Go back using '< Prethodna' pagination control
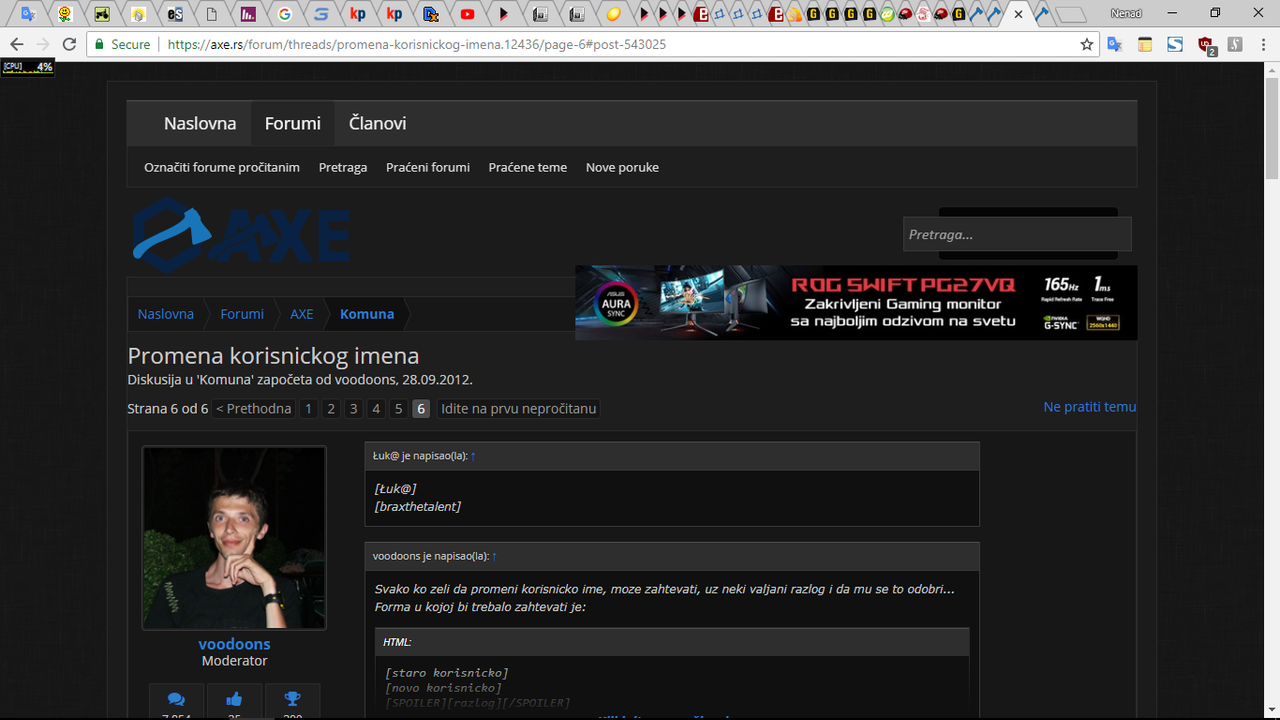The width and height of the screenshot is (1280, 720). click(253, 408)
